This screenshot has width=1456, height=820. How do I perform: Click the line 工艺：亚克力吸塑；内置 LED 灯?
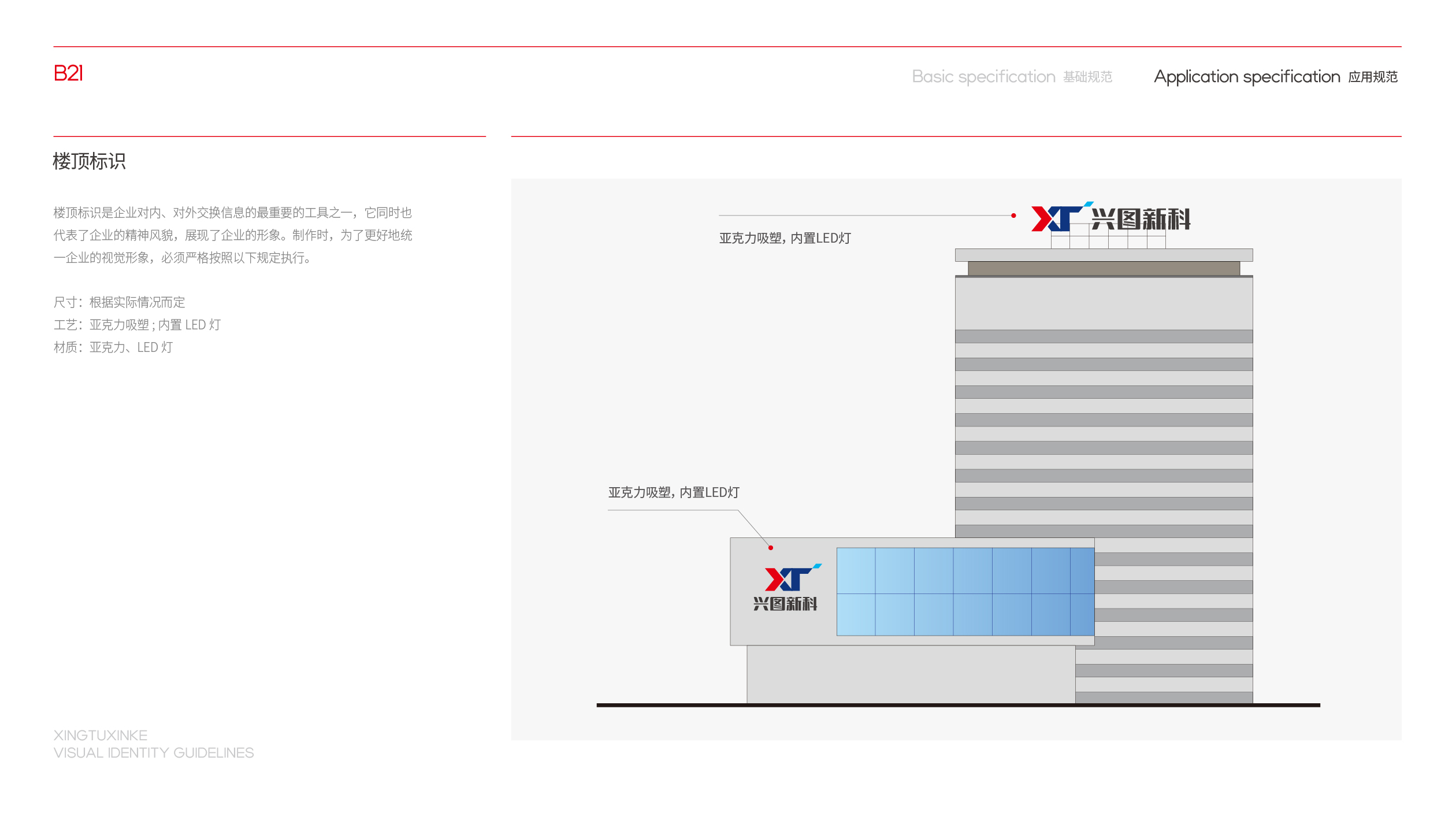(x=138, y=325)
